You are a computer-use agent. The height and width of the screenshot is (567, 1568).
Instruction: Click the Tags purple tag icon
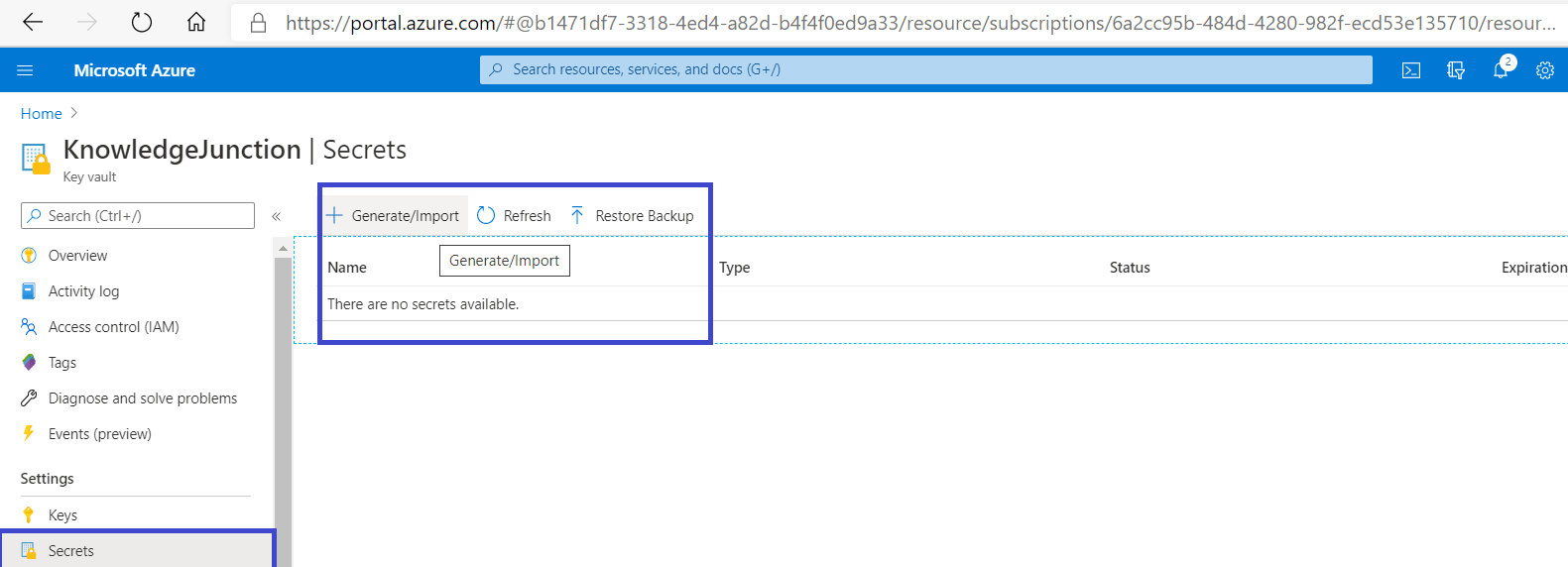tap(29, 363)
